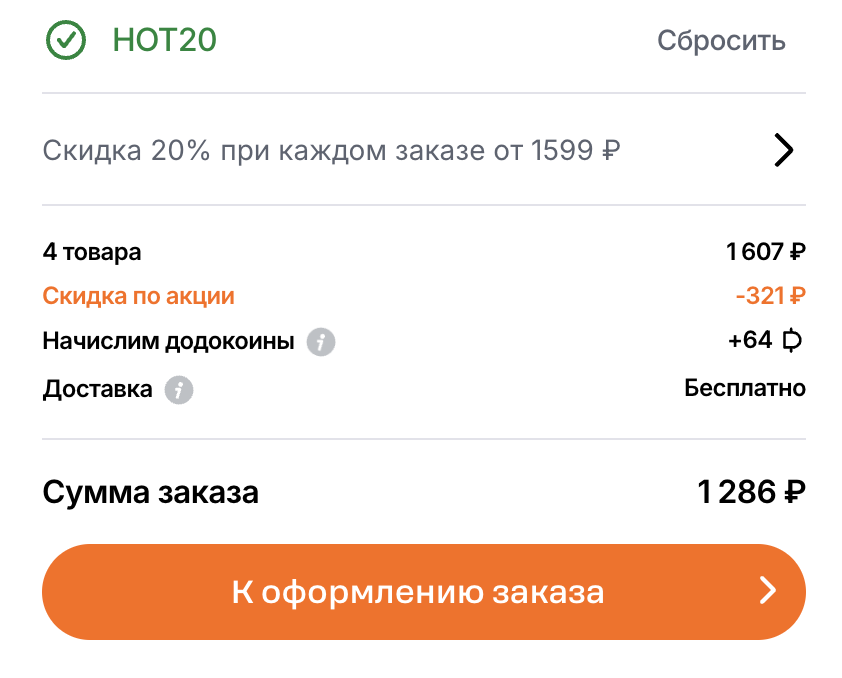Screen dimensions: 842x678
Task: Select the applied HOT20 promo code text
Action: pyautogui.click(x=165, y=40)
